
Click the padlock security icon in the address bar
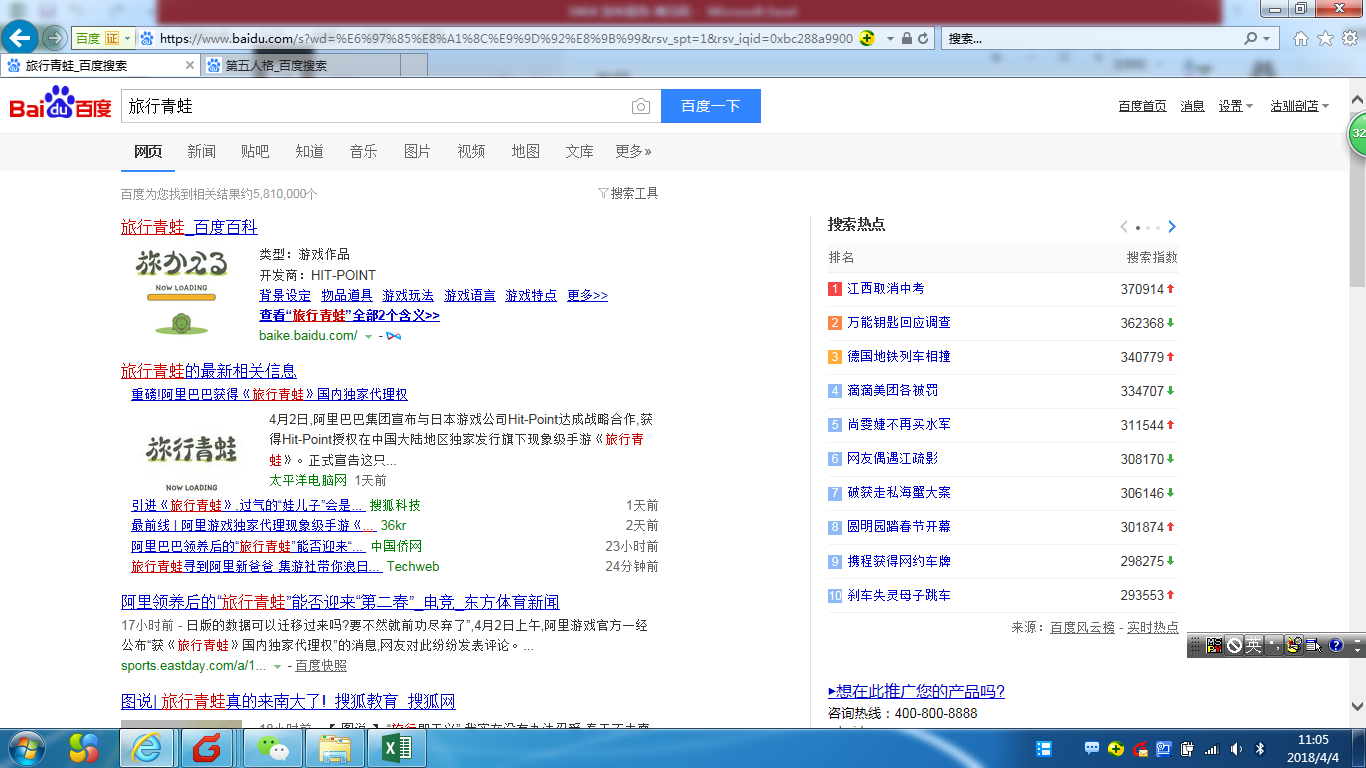906,38
